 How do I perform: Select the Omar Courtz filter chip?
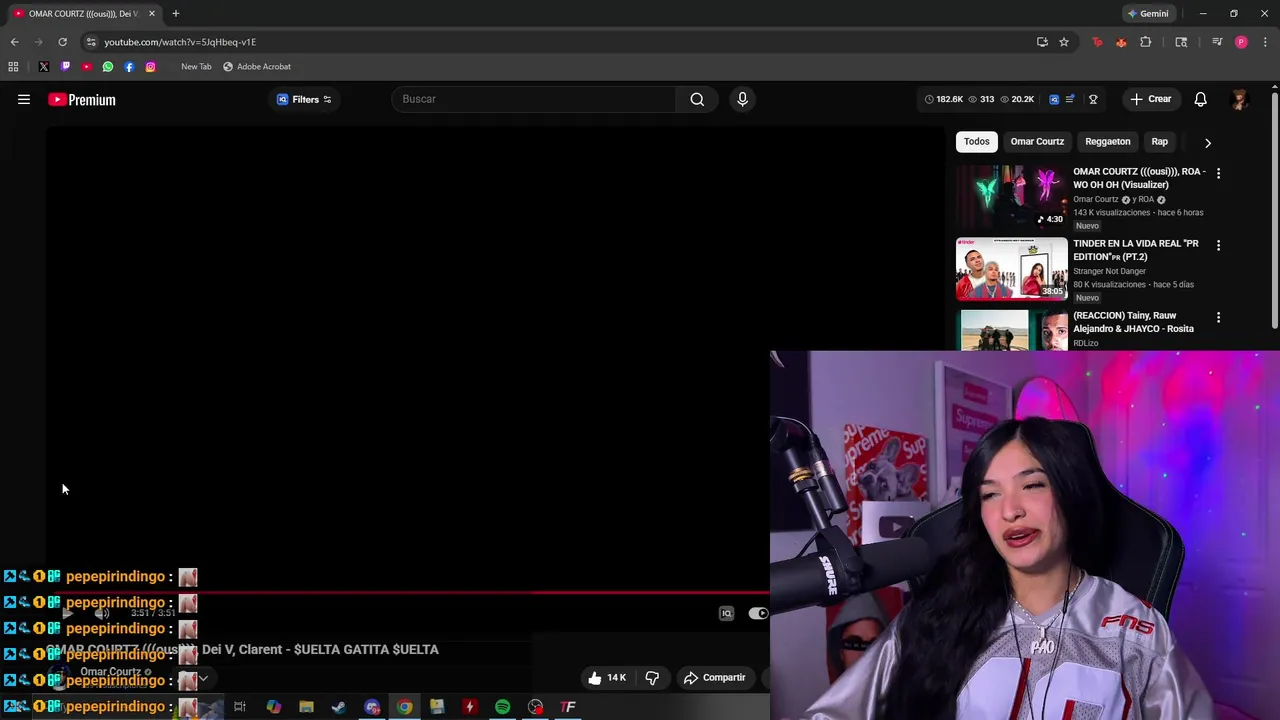tap(1037, 141)
